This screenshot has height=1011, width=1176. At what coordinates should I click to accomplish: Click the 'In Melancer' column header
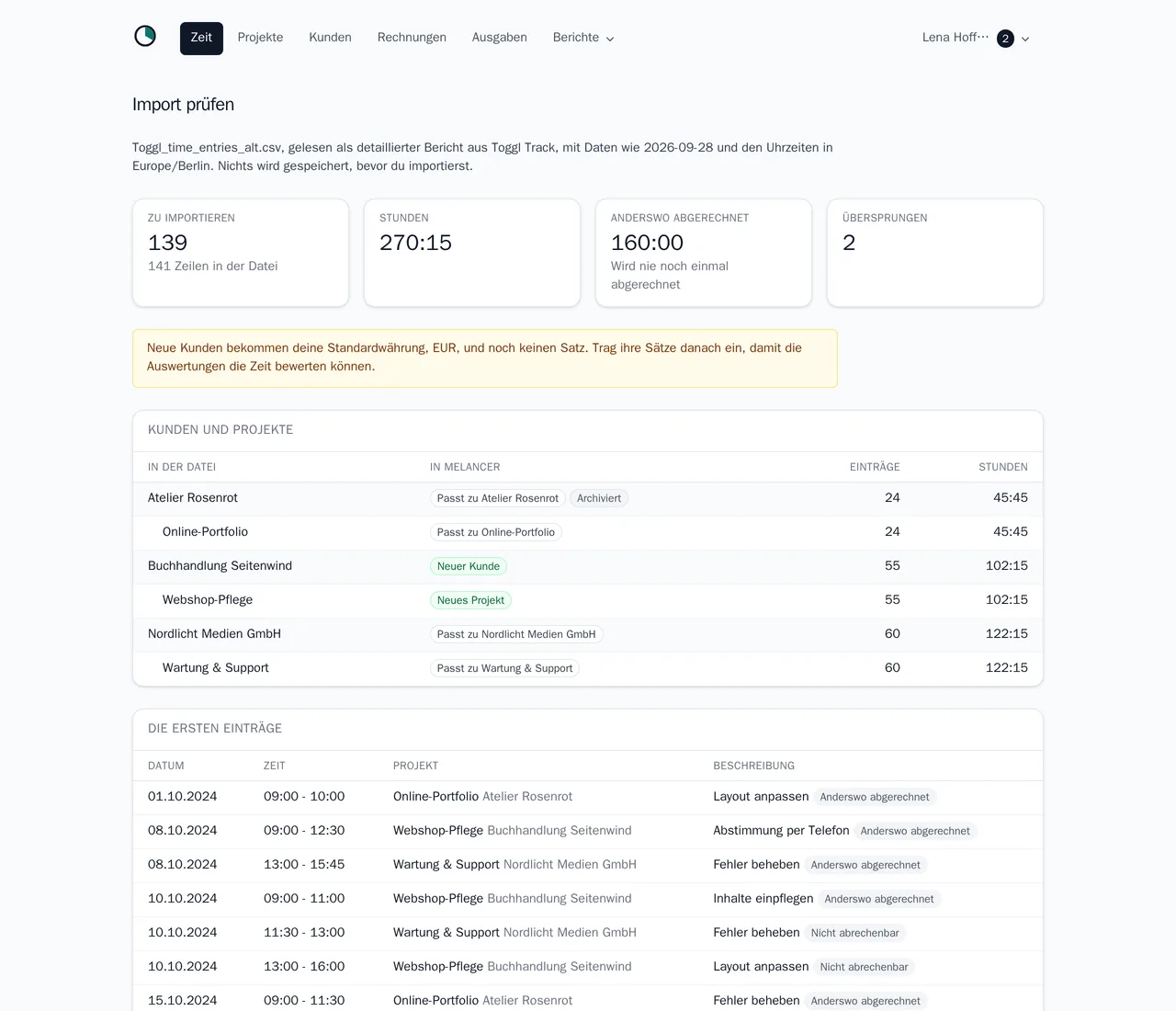(465, 467)
